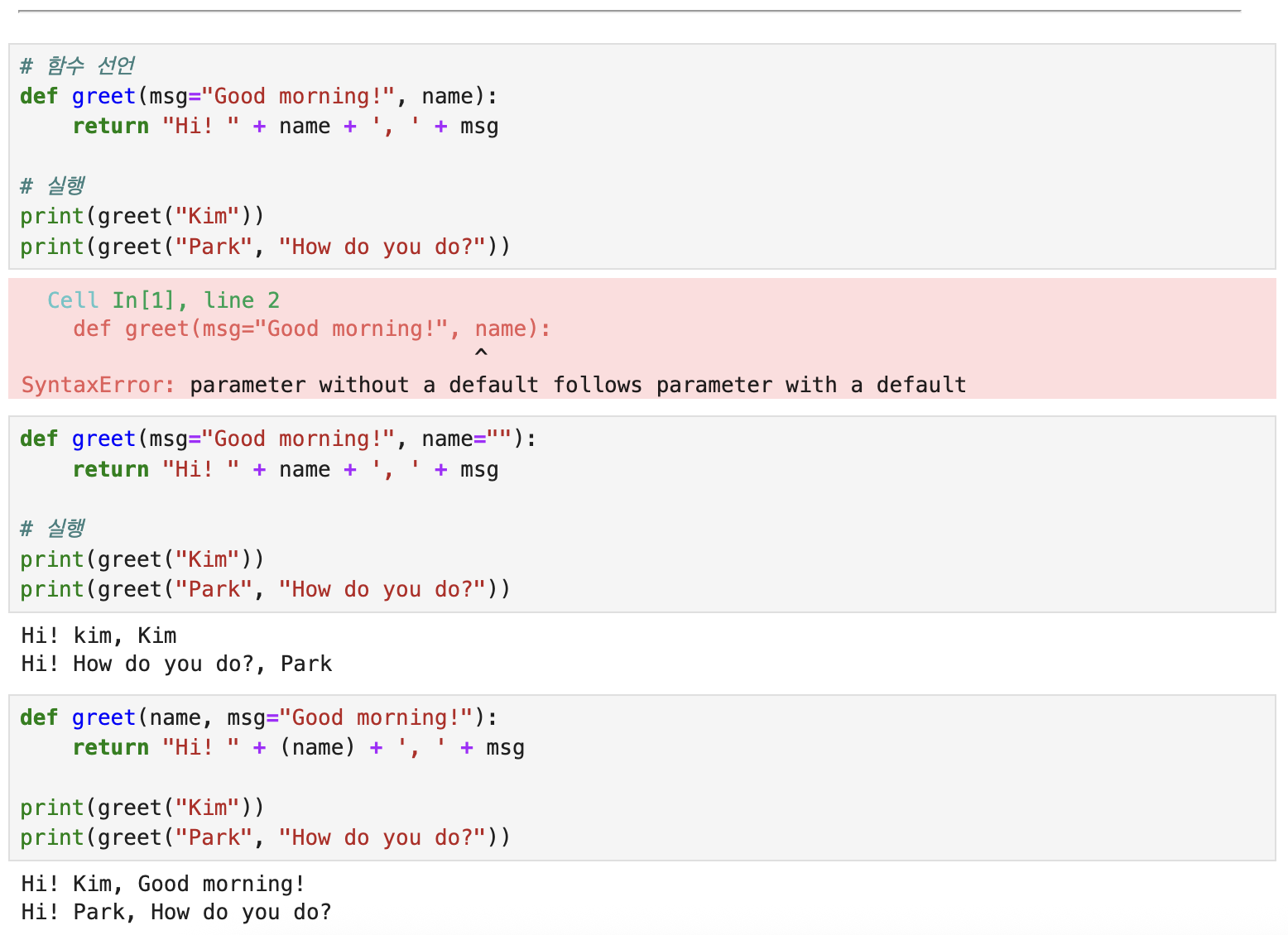Click def greet(name, msg=...) in third cell
This screenshot has width=1288, height=935.
pos(259,717)
